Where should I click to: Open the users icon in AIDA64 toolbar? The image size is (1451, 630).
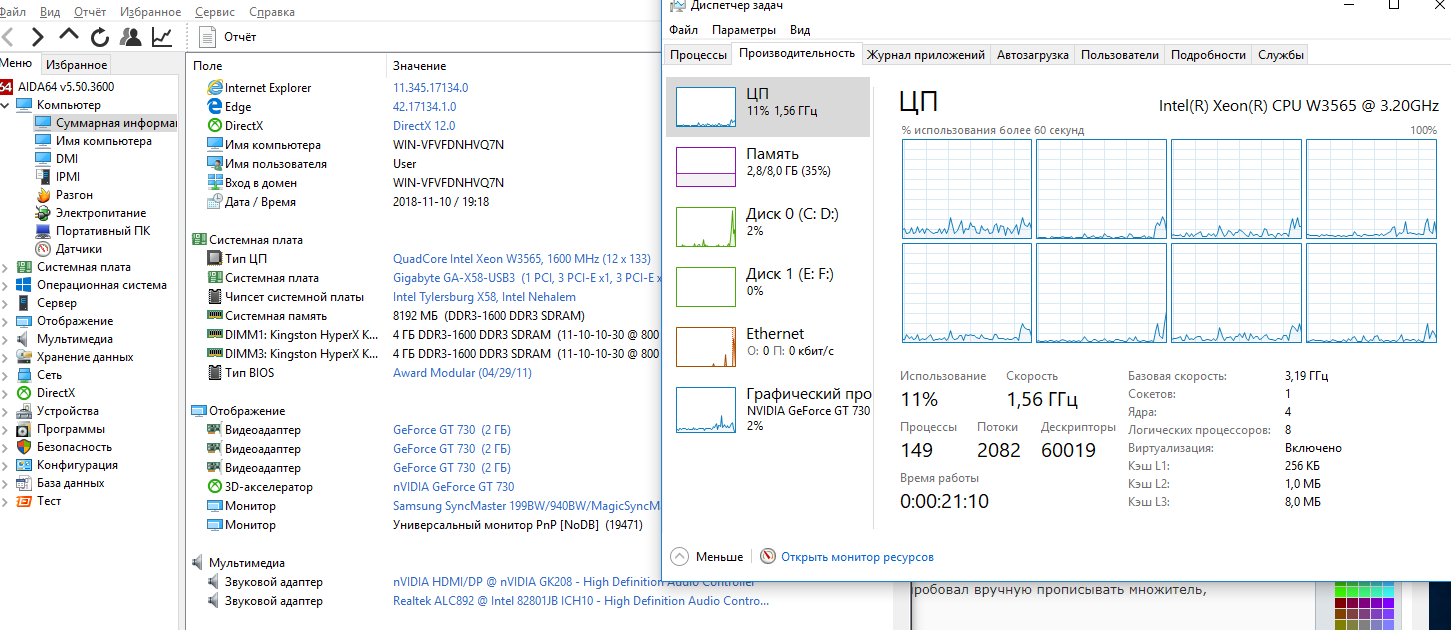point(130,37)
